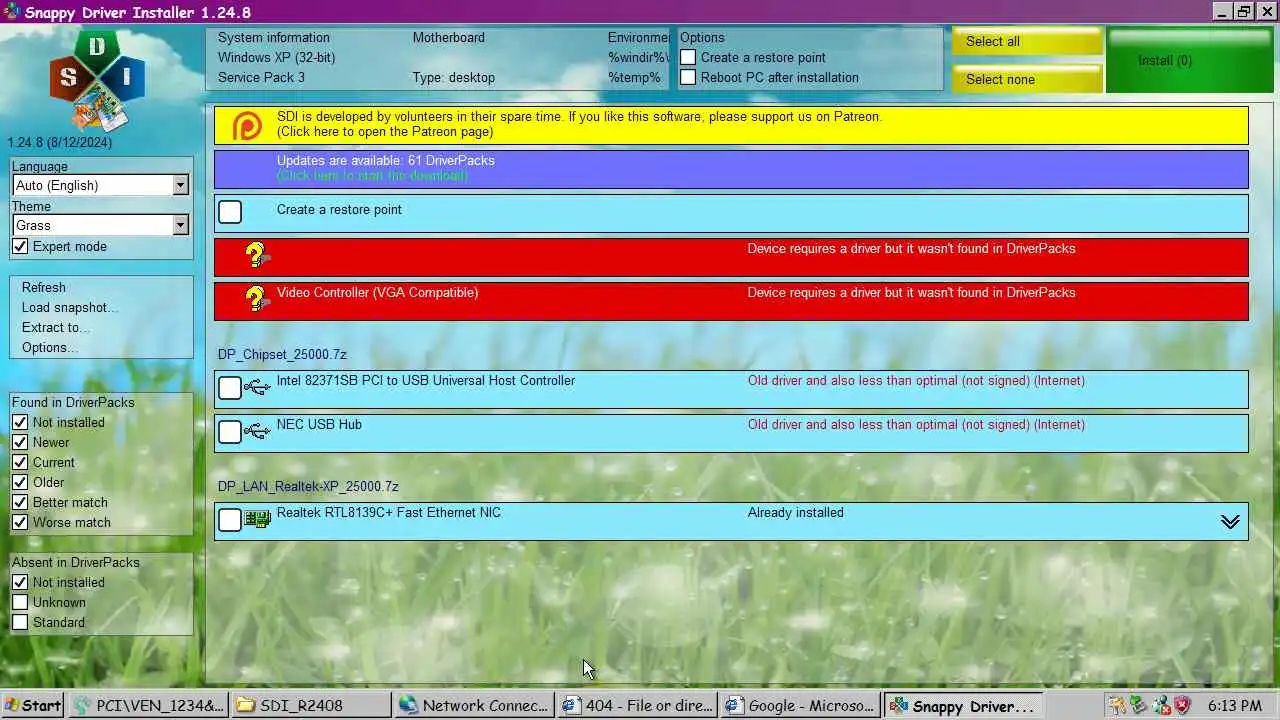Toggle Expert mode checkbox

click(20, 246)
